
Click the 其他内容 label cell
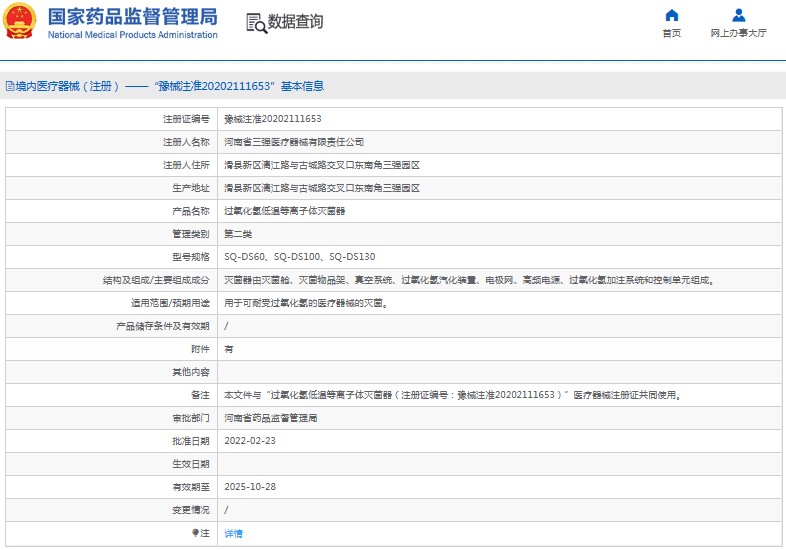click(x=111, y=372)
